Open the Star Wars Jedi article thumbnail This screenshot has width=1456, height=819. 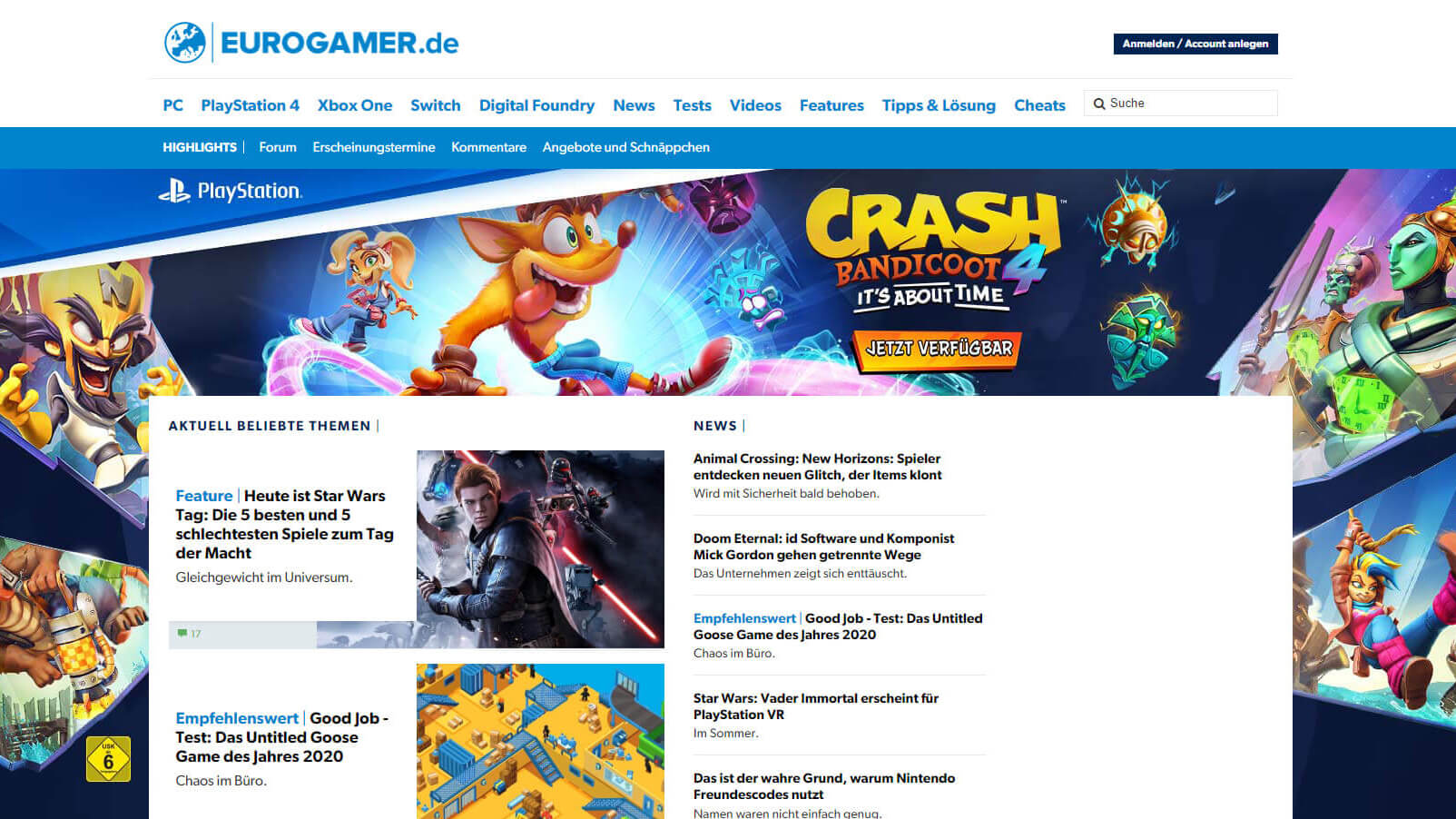coord(540,548)
